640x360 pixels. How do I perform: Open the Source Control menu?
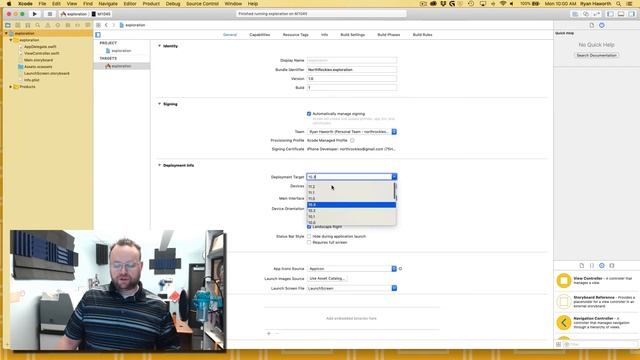point(202,4)
